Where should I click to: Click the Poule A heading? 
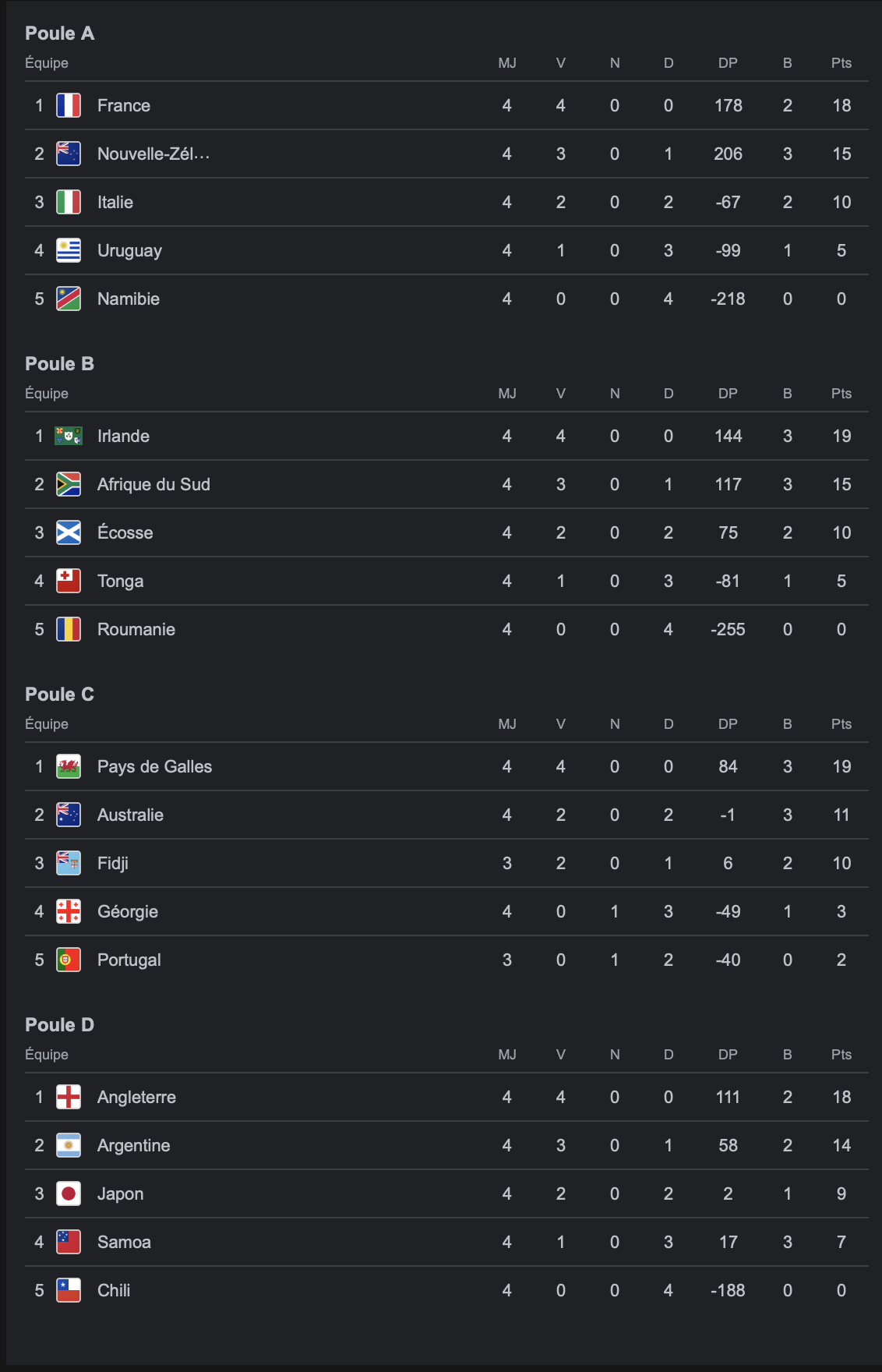tap(60, 34)
